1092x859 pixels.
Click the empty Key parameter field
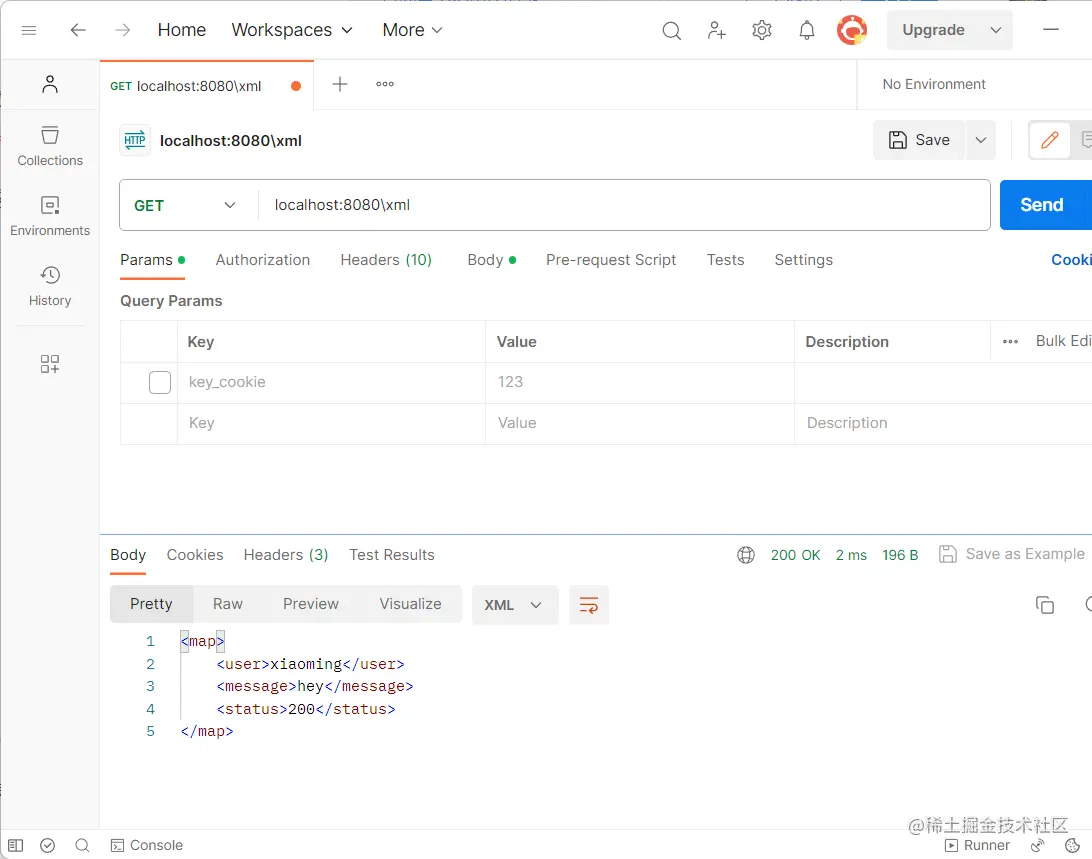tap(332, 424)
